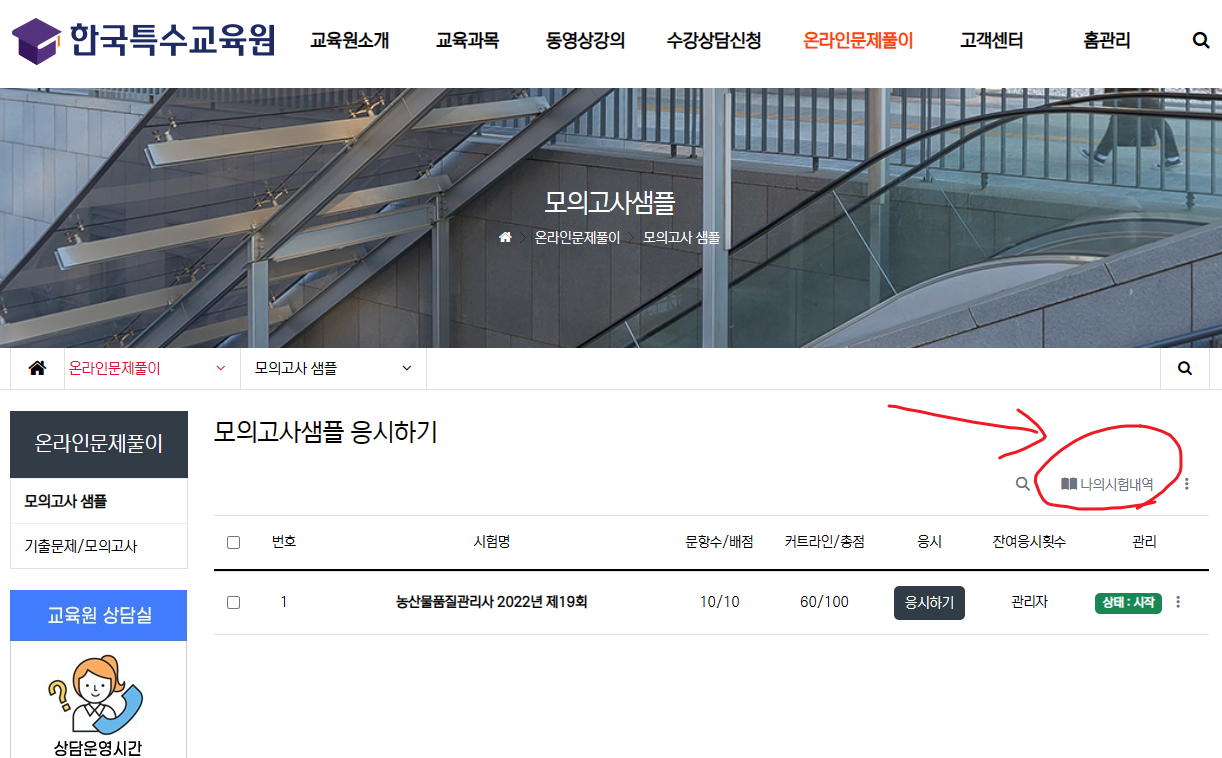Open search via top navigation magnifier icon
The width and height of the screenshot is (1222, 758).
1201,40
